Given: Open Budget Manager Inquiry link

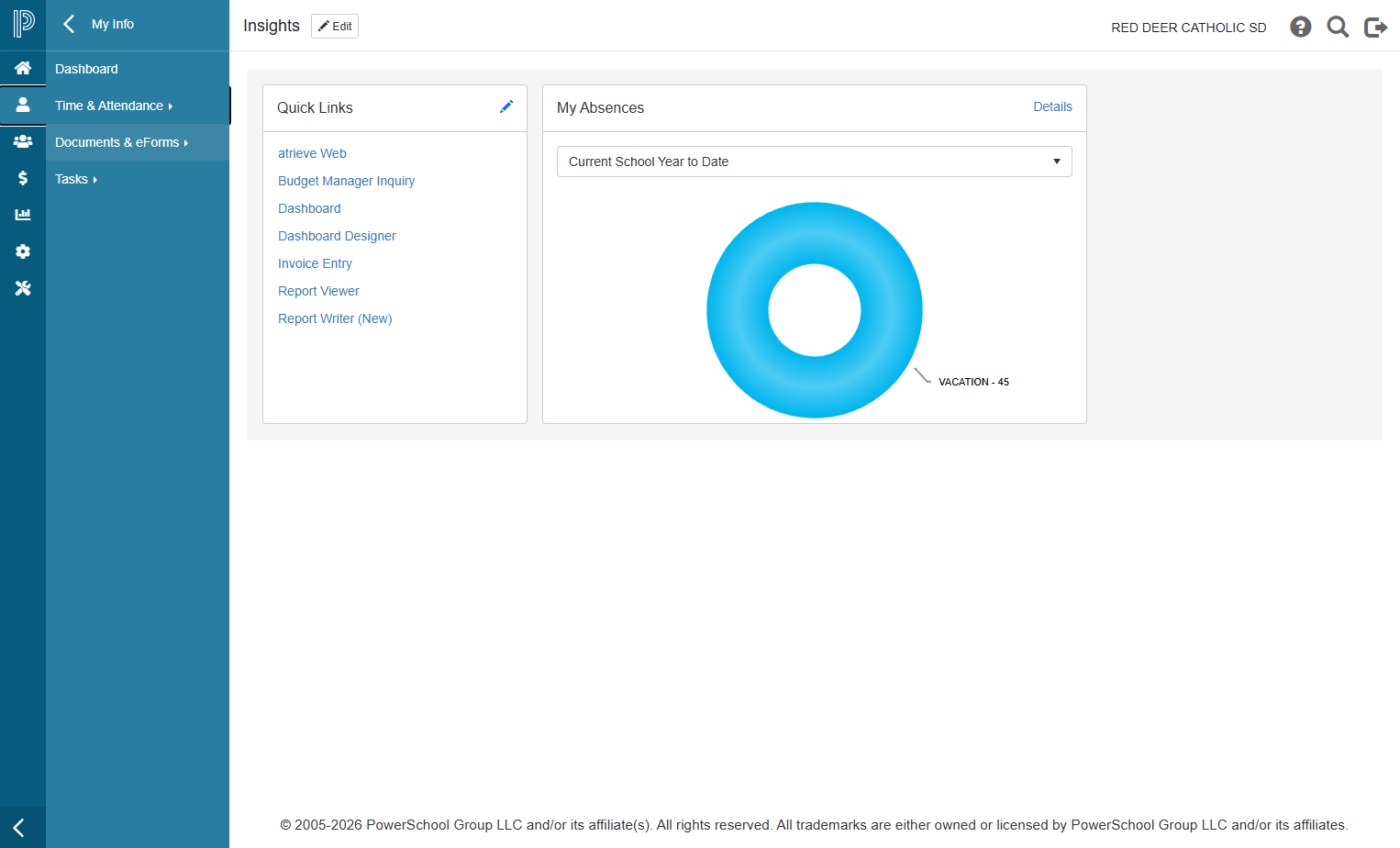Looking at the screenshot, I should click(x=347, y=181).
